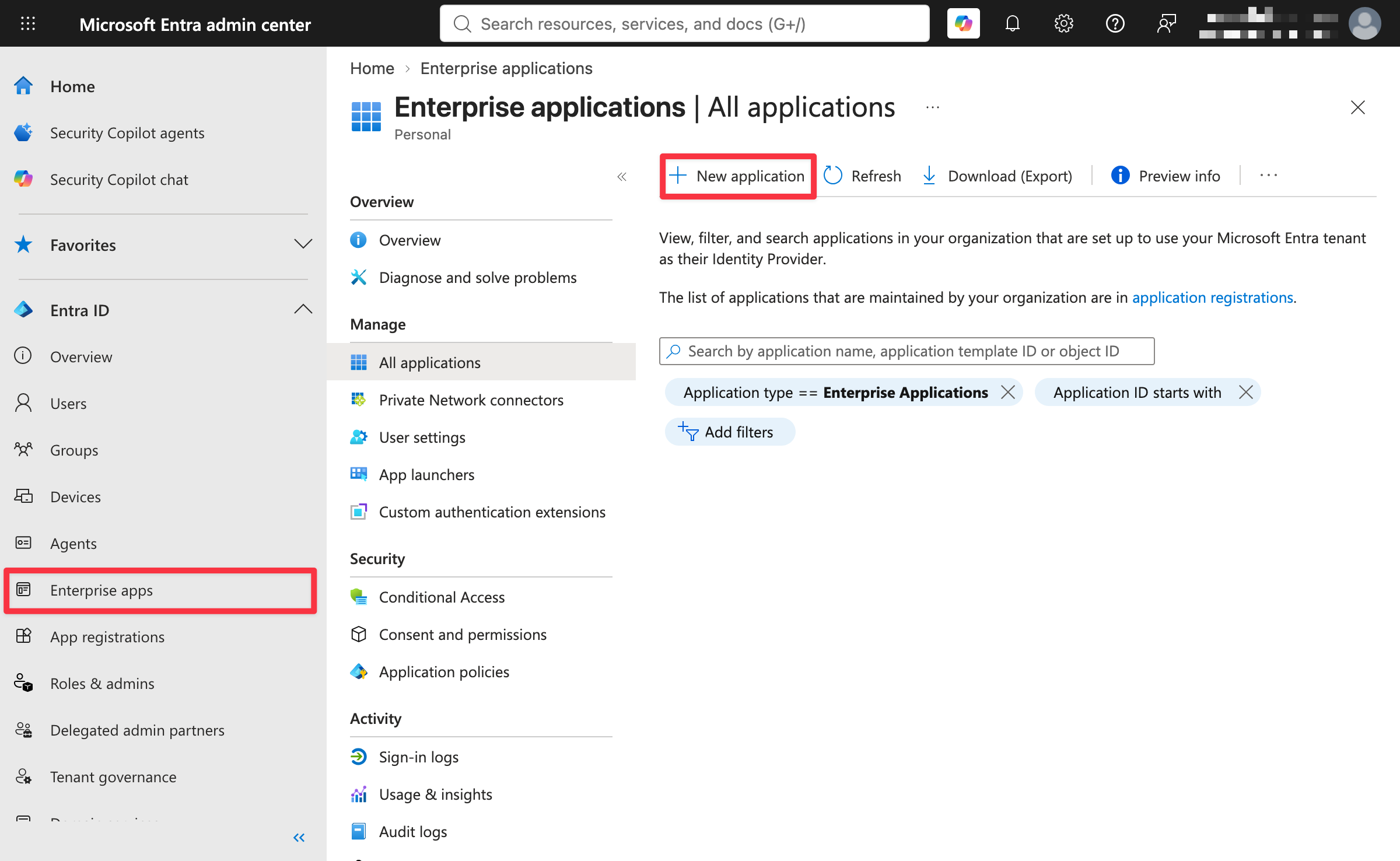Open the account avatar menu
The height and width of the screenshot is (861, 1400).
(1364, 23)
